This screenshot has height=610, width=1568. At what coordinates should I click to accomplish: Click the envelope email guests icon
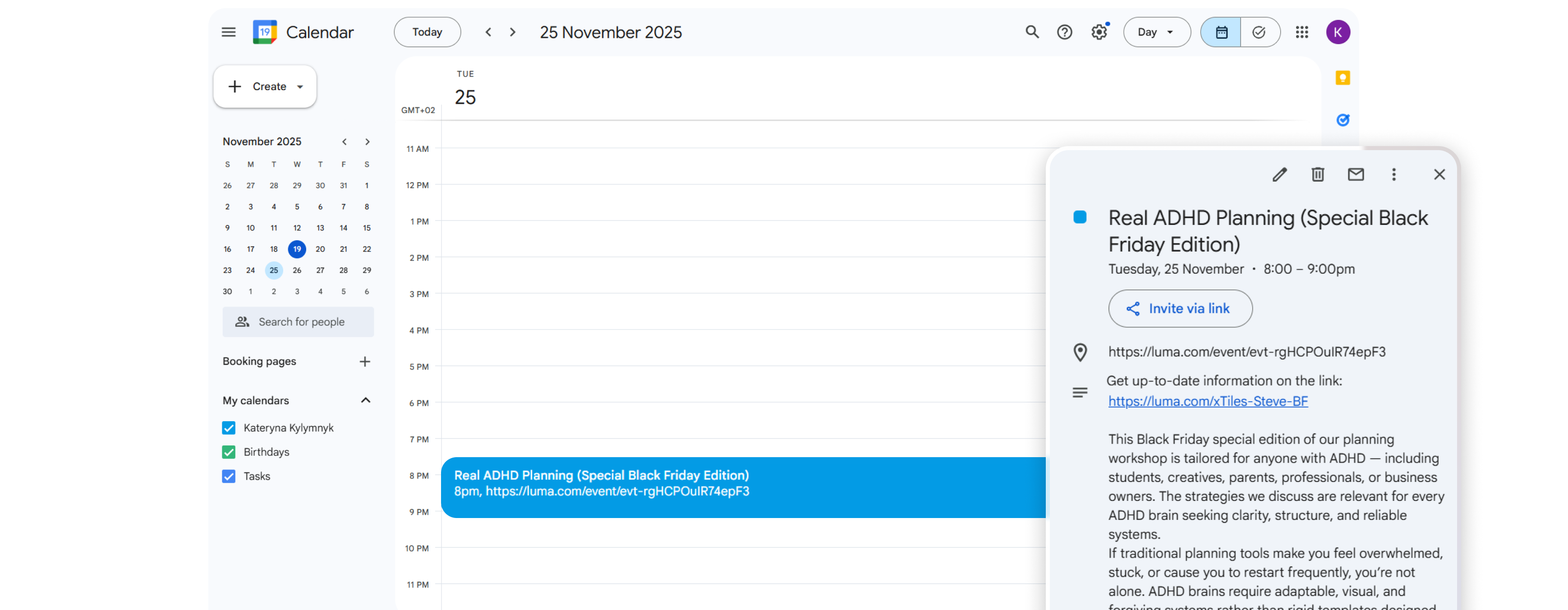click(1356, 175)
